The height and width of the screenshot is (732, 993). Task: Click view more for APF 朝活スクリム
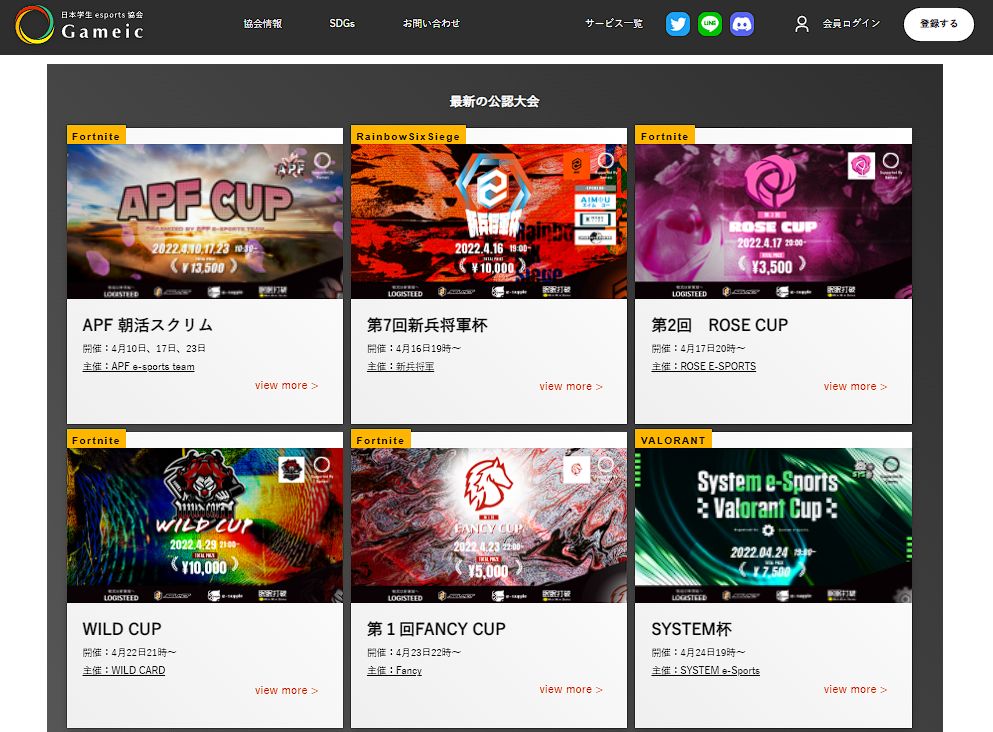coord(286,386)
